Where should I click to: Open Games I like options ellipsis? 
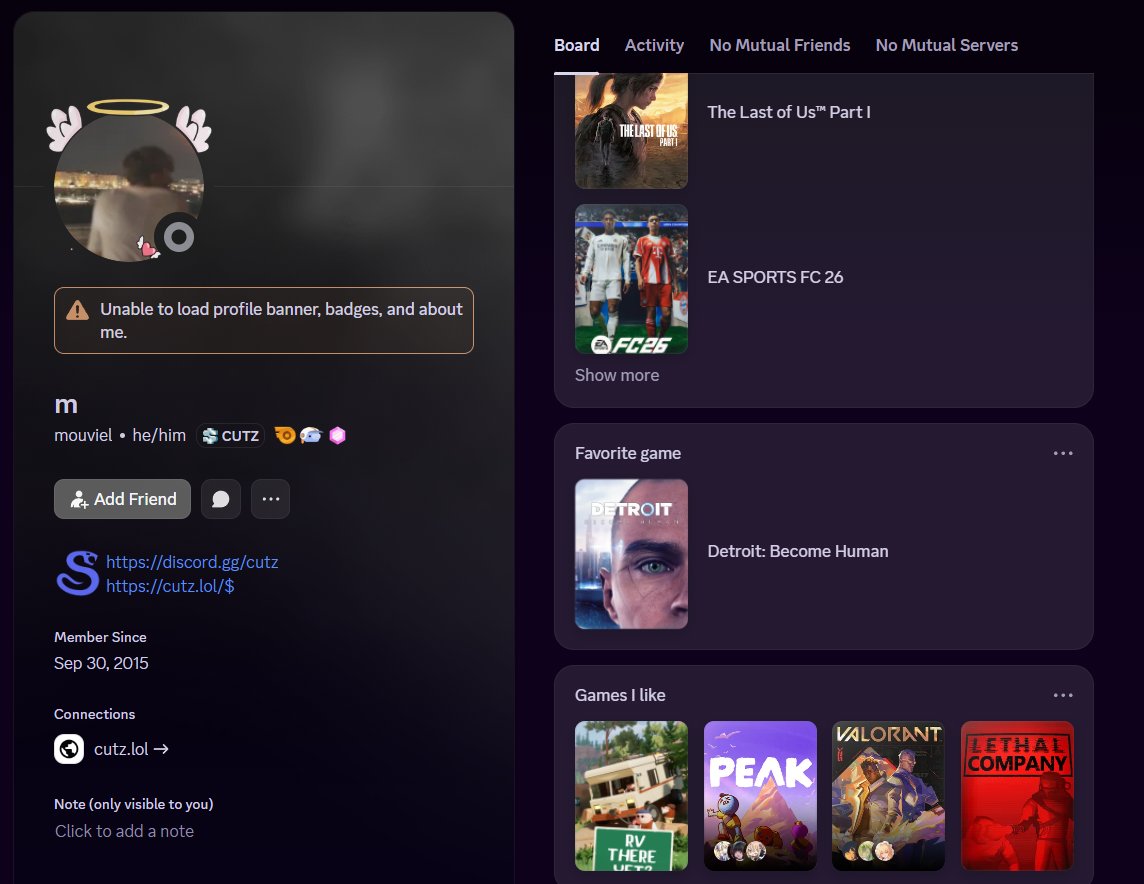tap(1063, 695)
